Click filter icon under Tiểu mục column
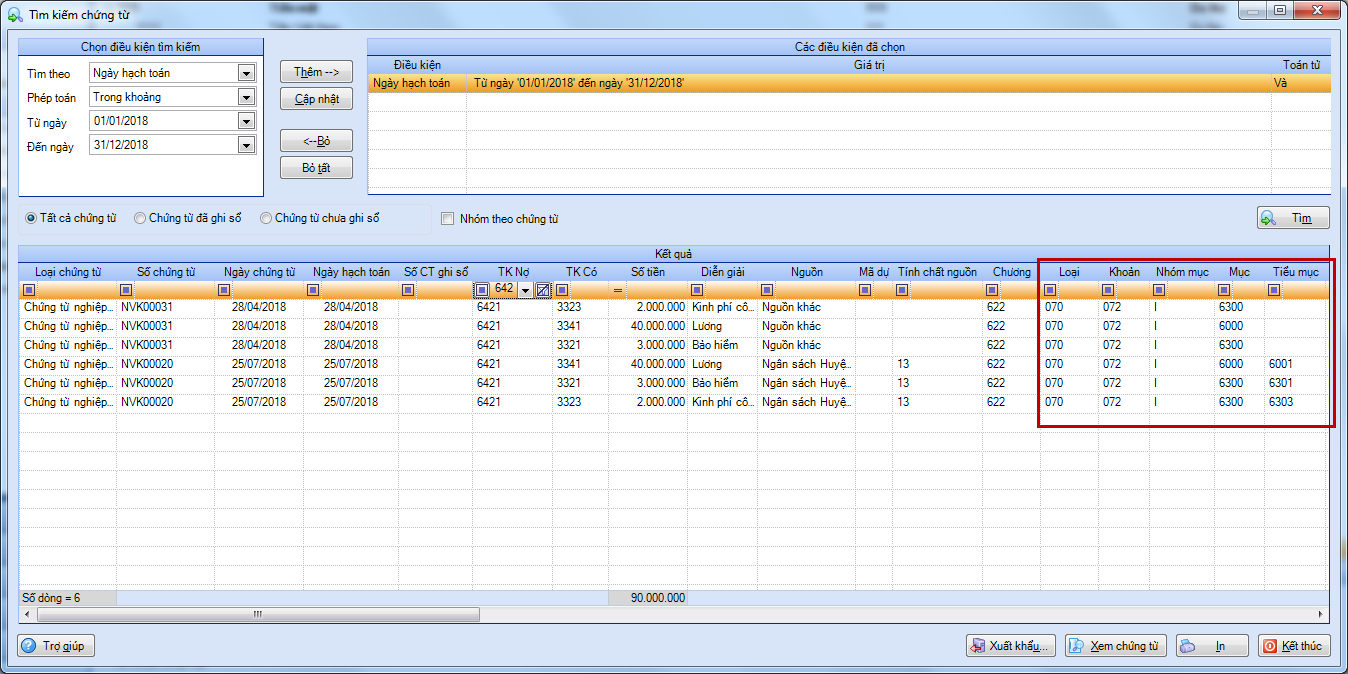 point(1274,290)
